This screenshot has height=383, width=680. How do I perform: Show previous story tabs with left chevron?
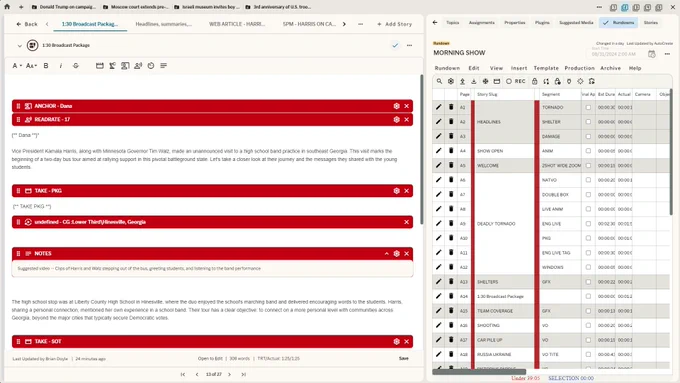coord(47,24)
